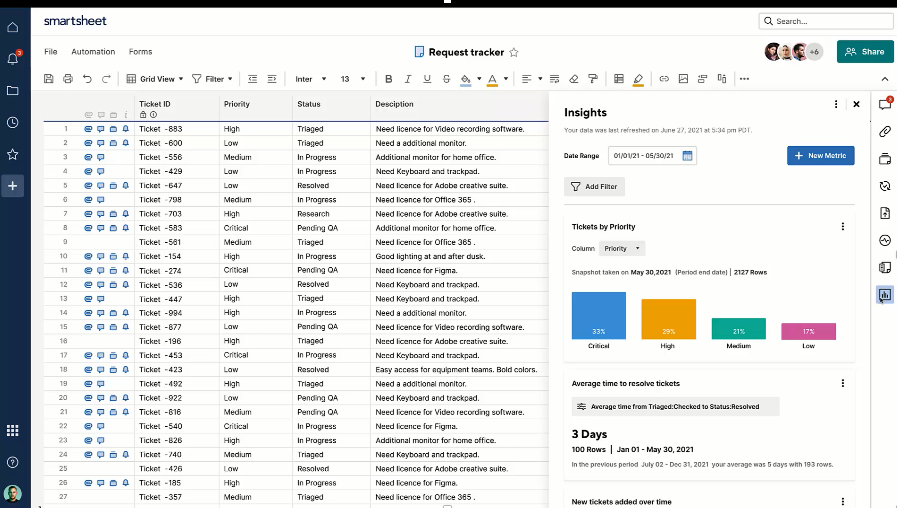Favorite the Request tracker sheet star
Screen dimensions: 897x508
click(514, 52)
